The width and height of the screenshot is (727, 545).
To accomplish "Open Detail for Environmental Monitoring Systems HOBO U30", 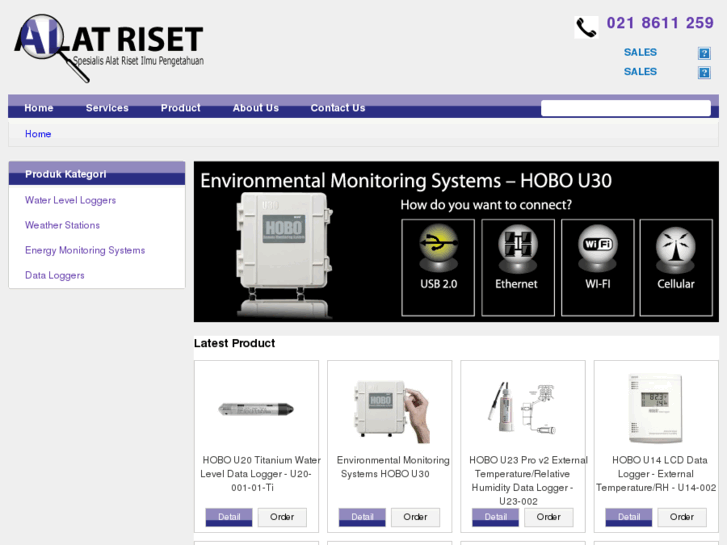I will point(362,517).
